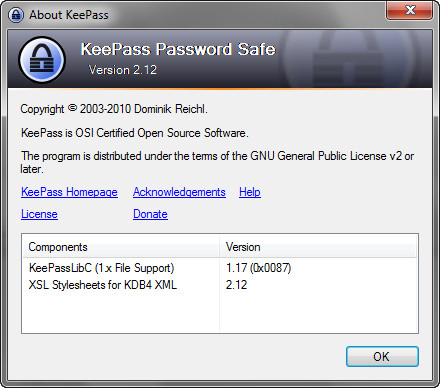Click empty area of components list

pos(220,313)
